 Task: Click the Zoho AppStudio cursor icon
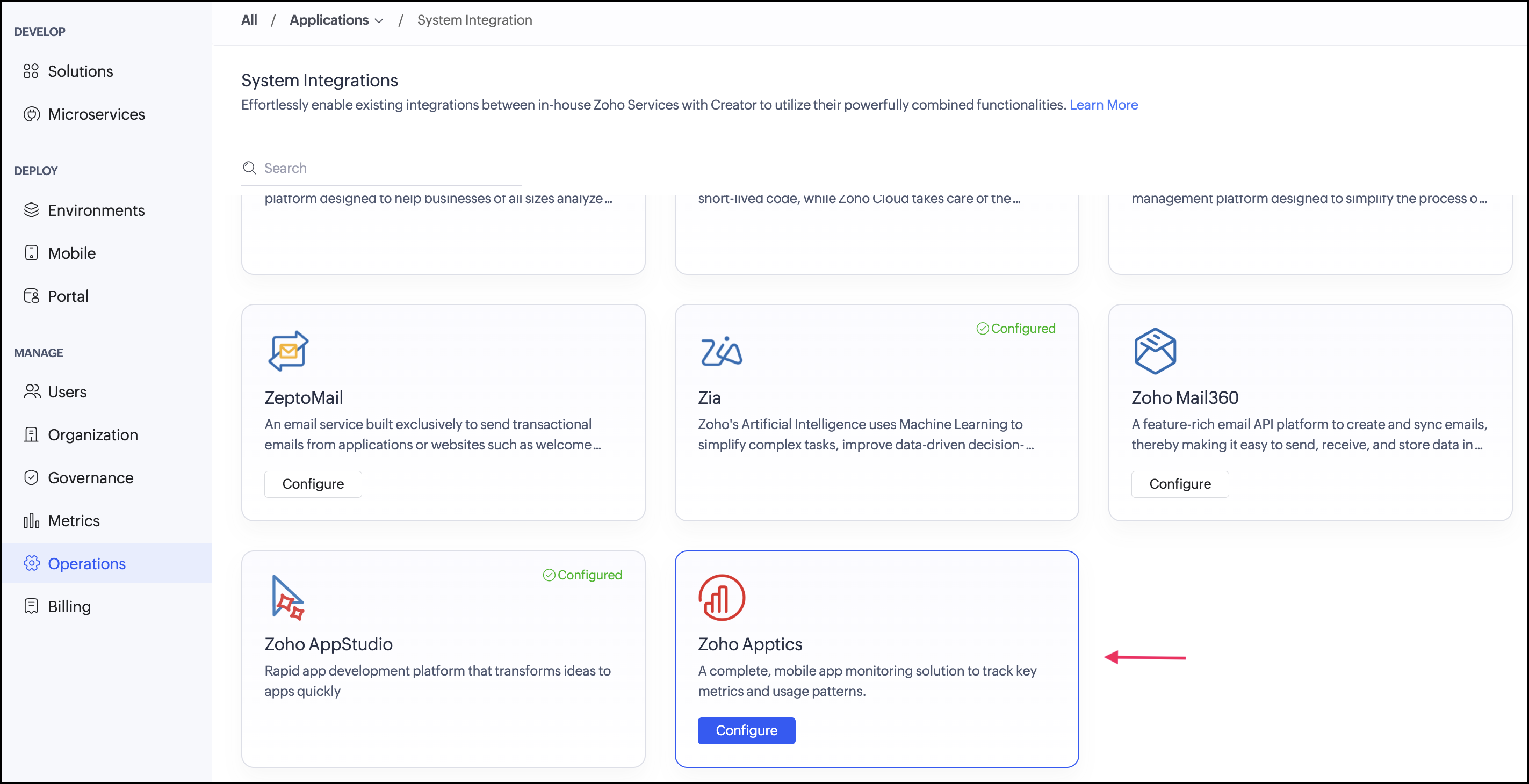[x=287, y=597]
